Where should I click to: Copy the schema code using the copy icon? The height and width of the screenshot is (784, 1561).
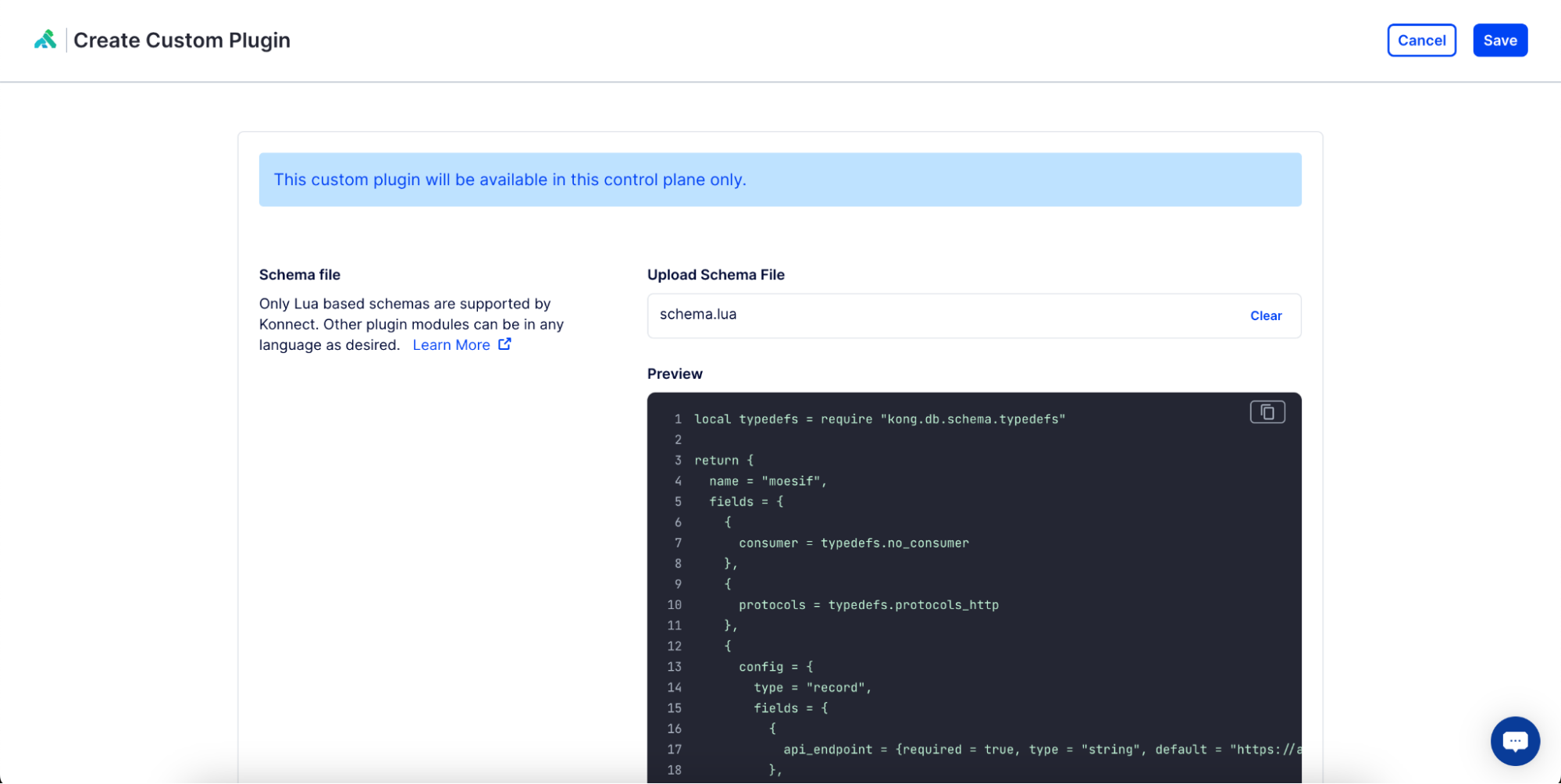coord(1267,412)
